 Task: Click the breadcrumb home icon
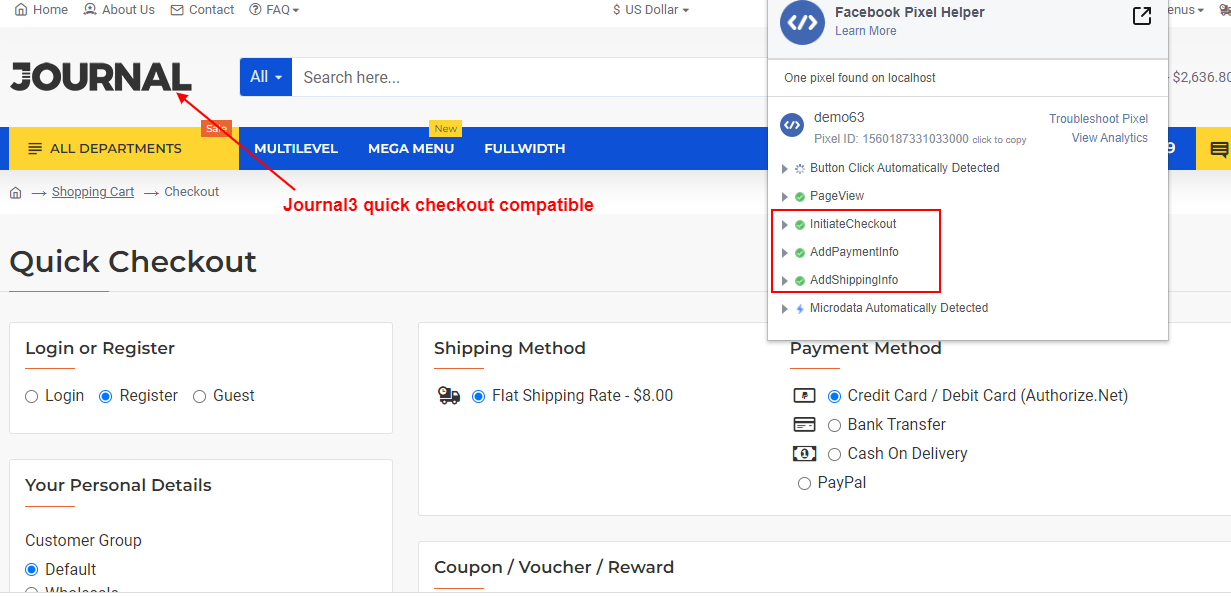16,191
